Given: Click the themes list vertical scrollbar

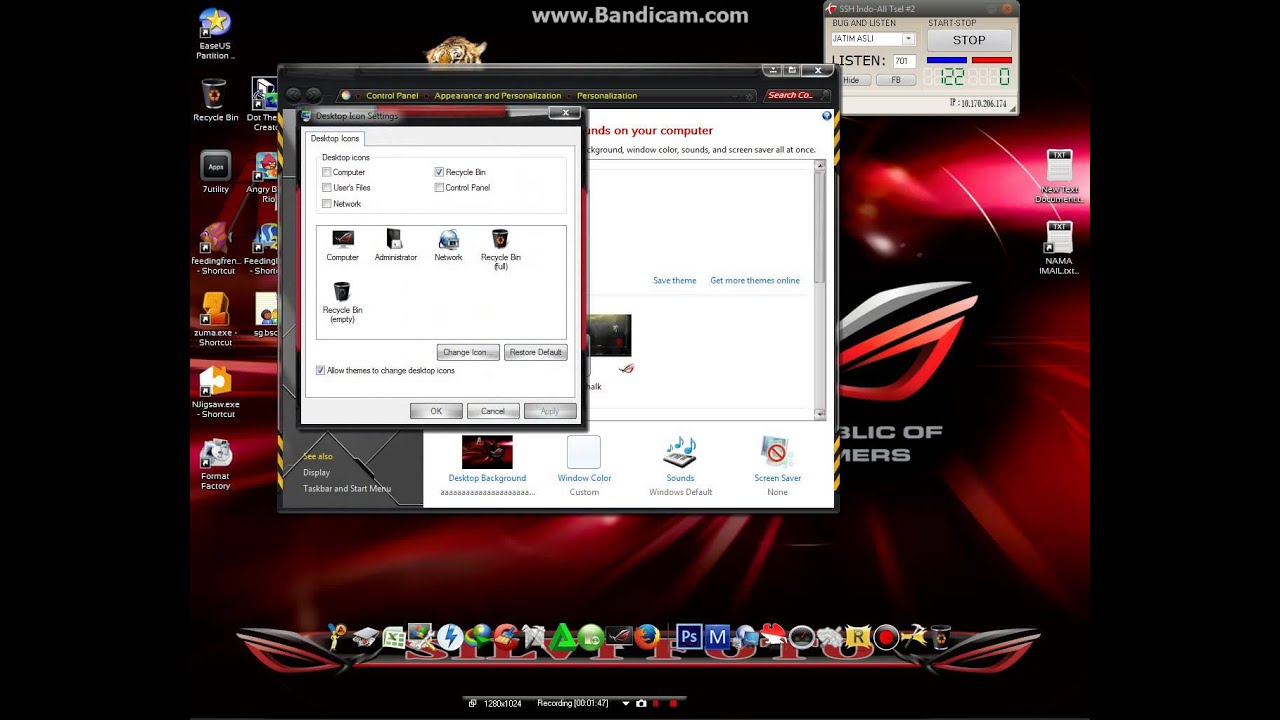Looking at the screenshot, I should (820, 290).
